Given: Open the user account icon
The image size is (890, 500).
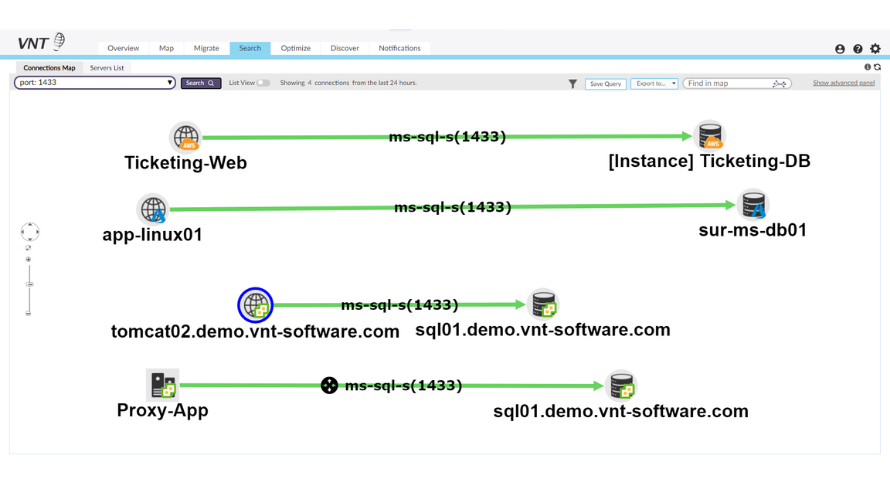Looking at the screenshot, I should [840, 48].
